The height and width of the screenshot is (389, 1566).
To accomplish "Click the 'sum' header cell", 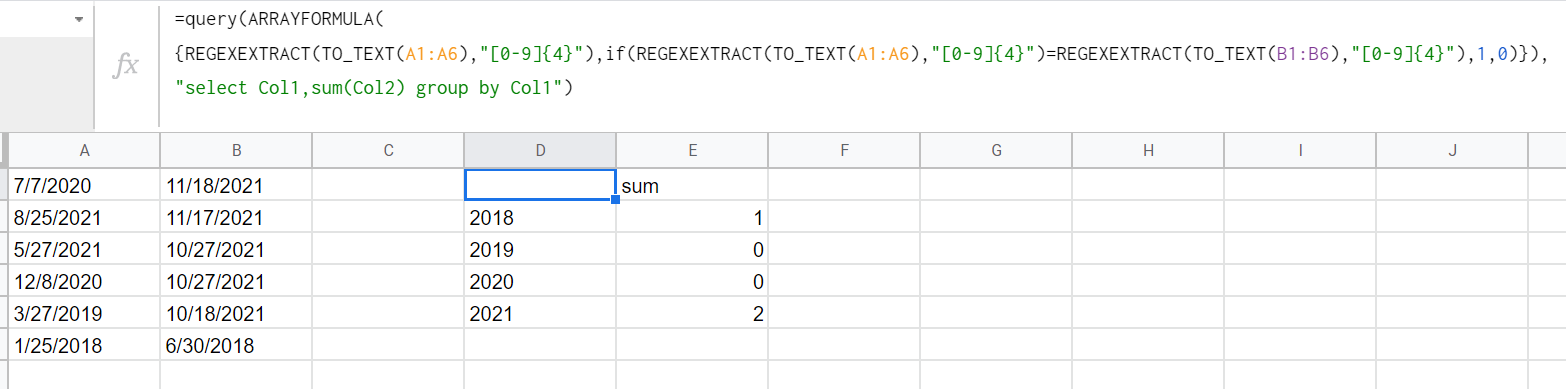I will pyautogui.click(x=692, y=185).
